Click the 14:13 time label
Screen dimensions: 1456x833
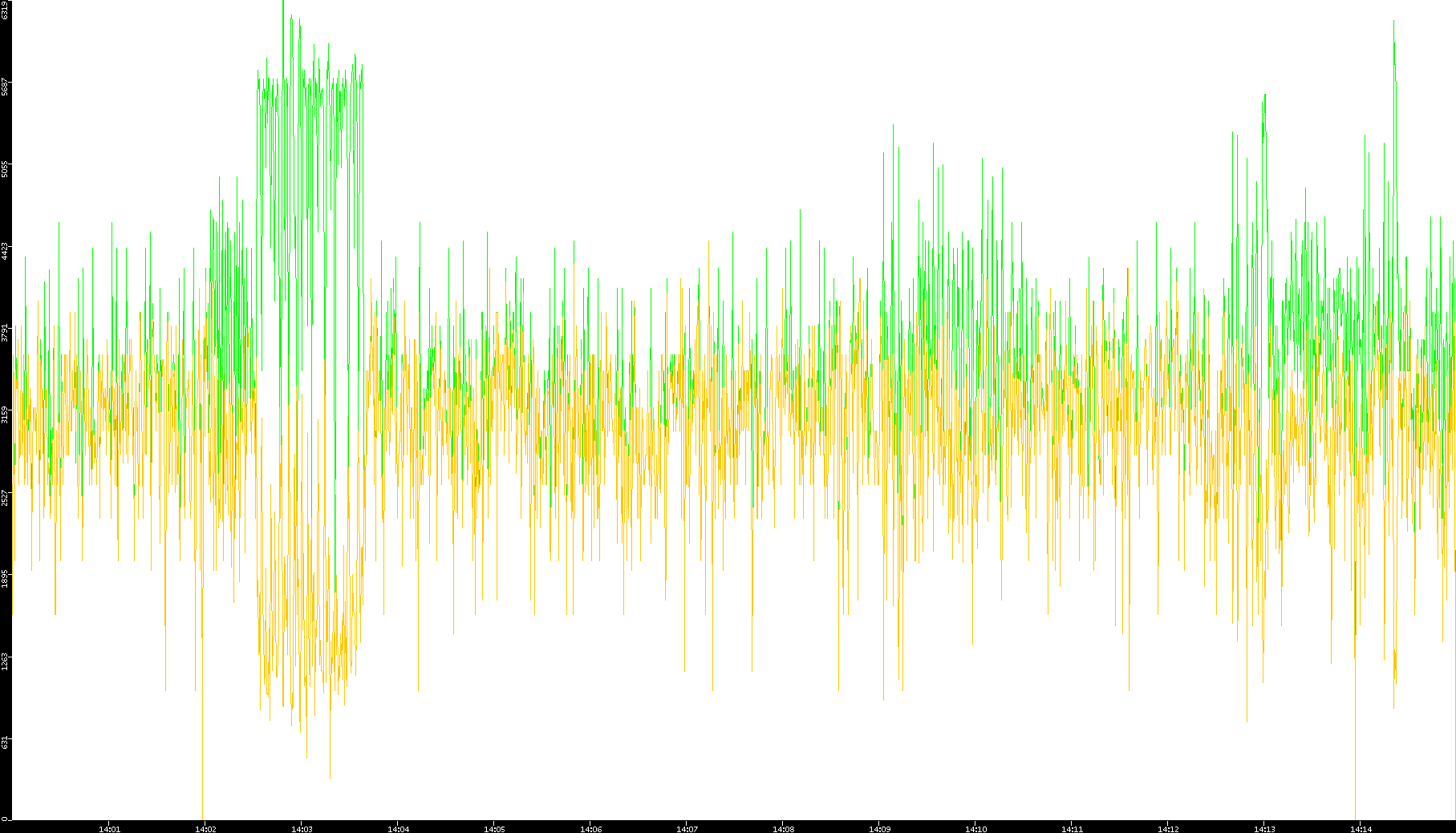tap(1264, 828)
